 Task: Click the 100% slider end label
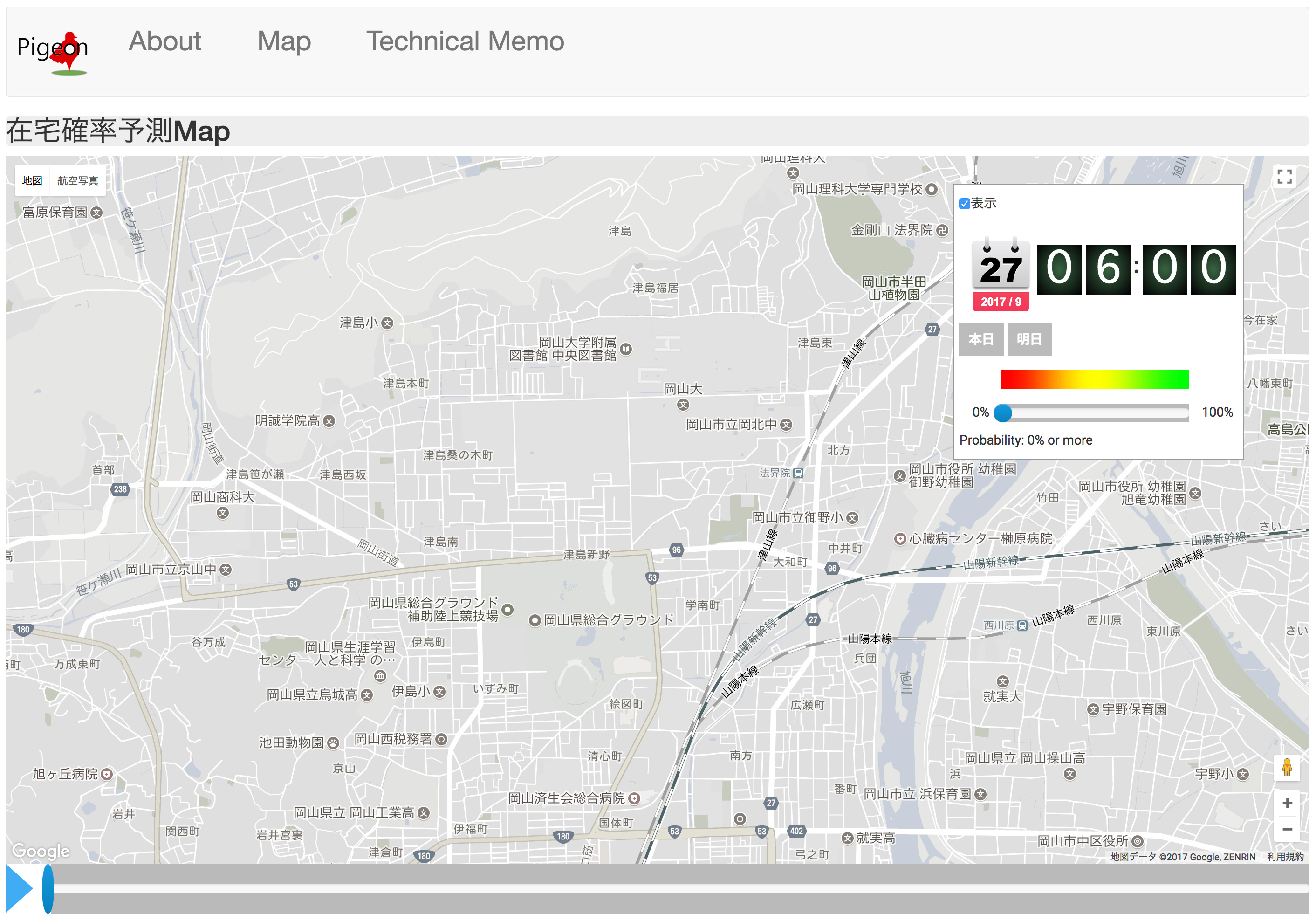pyautogui.click(x=1217, y=412)
